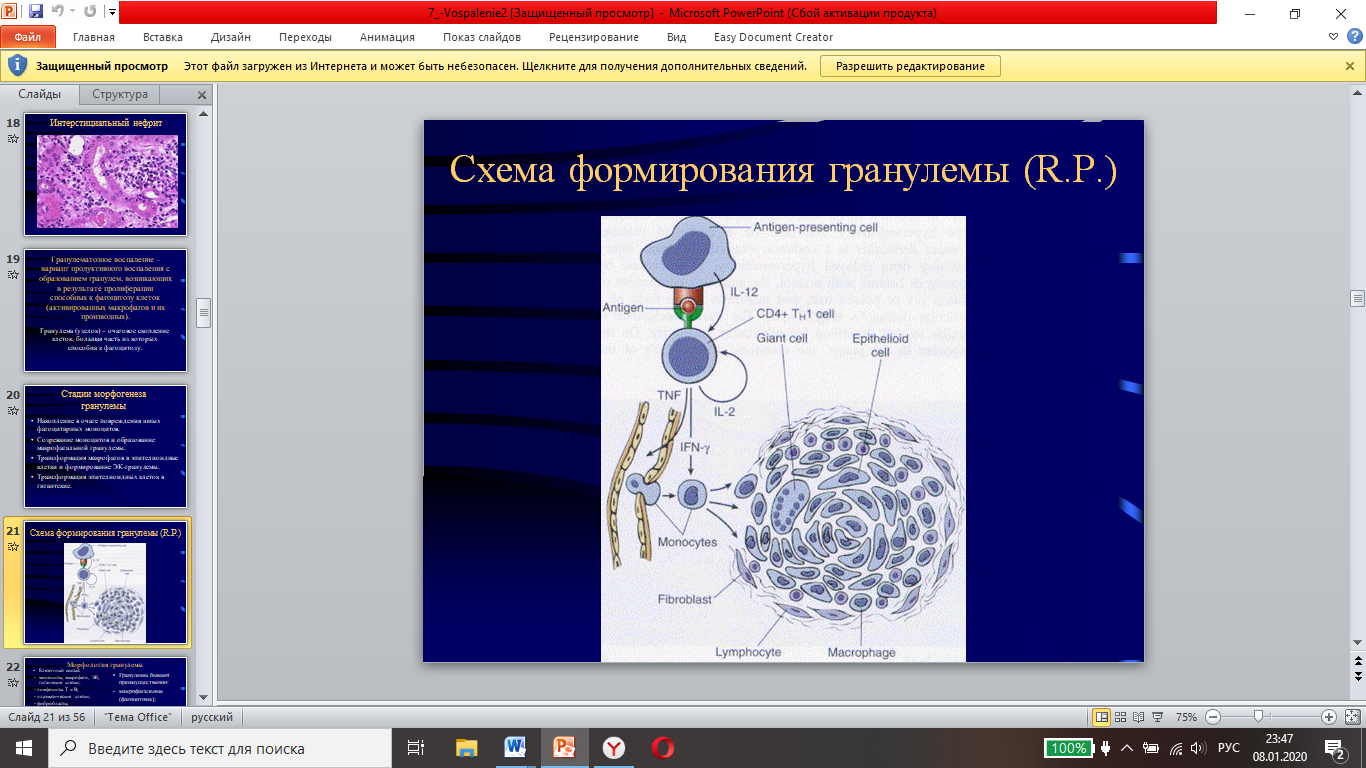Open File Explorer from the taskbar
Screen dimensions: 1366x768
click(467, 748)
